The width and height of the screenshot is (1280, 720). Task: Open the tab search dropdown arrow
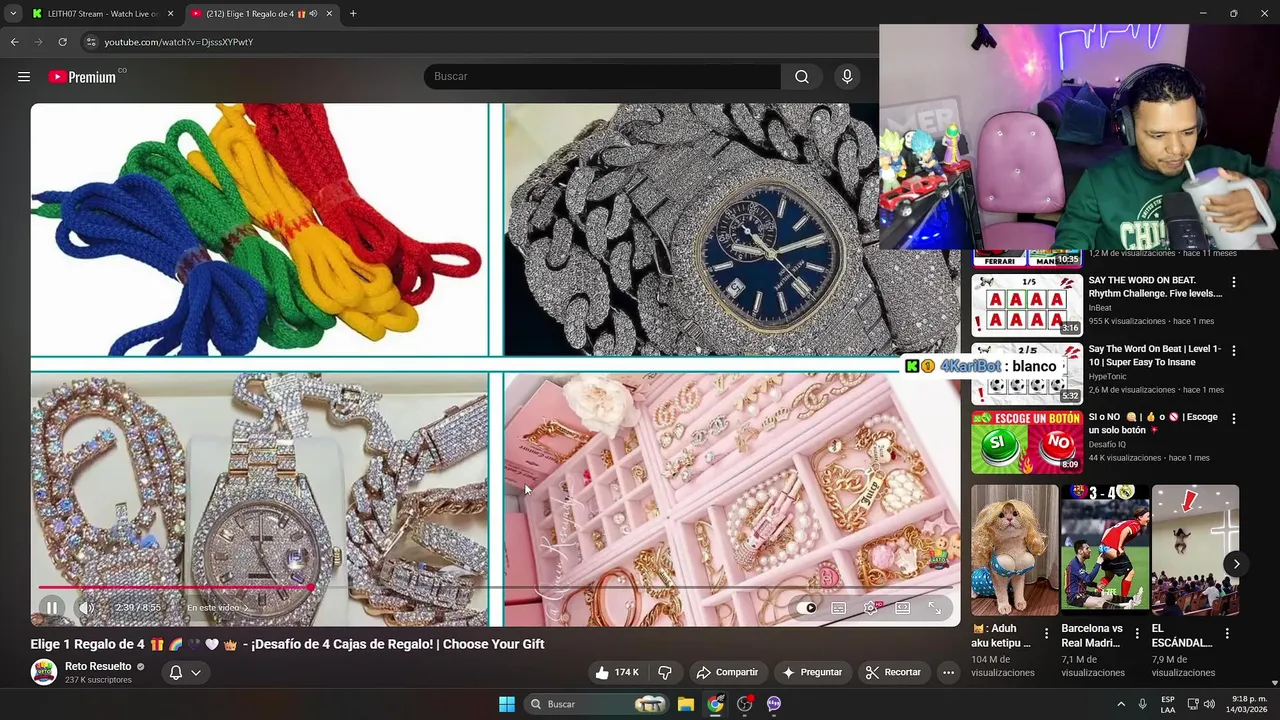(13, 14)
